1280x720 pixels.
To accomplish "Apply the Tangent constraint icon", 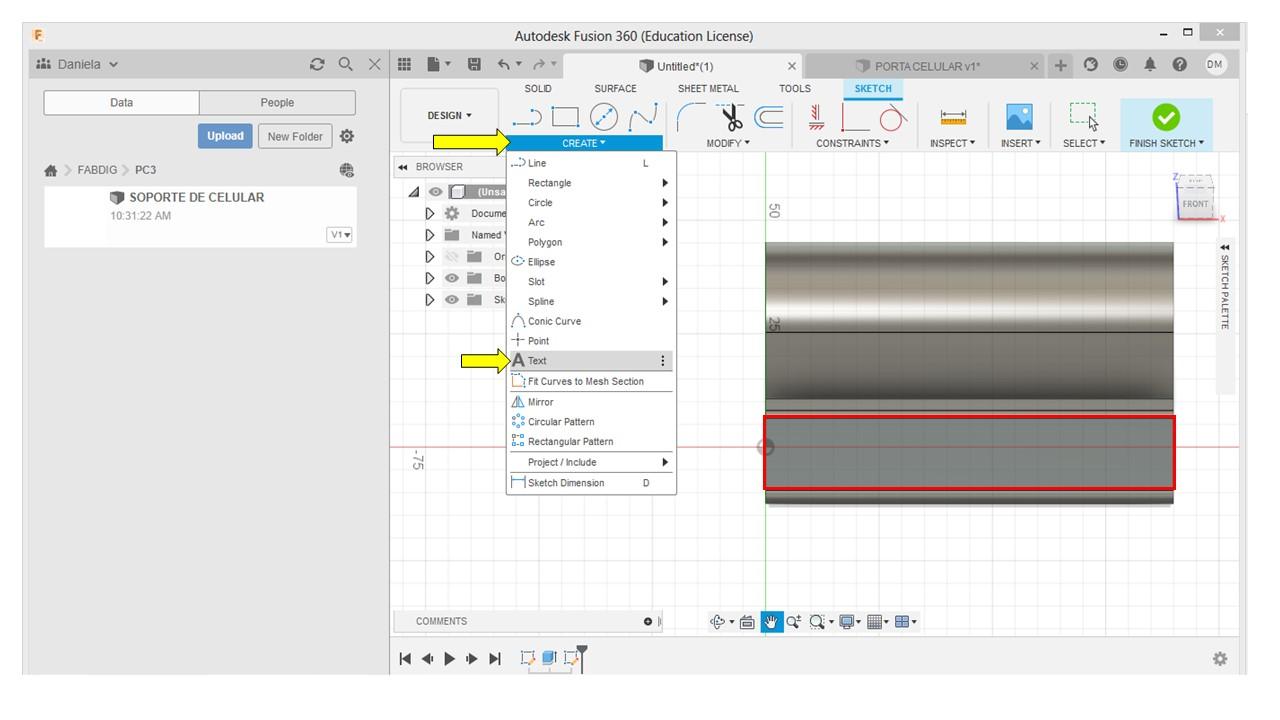I will tap(893, 118).
